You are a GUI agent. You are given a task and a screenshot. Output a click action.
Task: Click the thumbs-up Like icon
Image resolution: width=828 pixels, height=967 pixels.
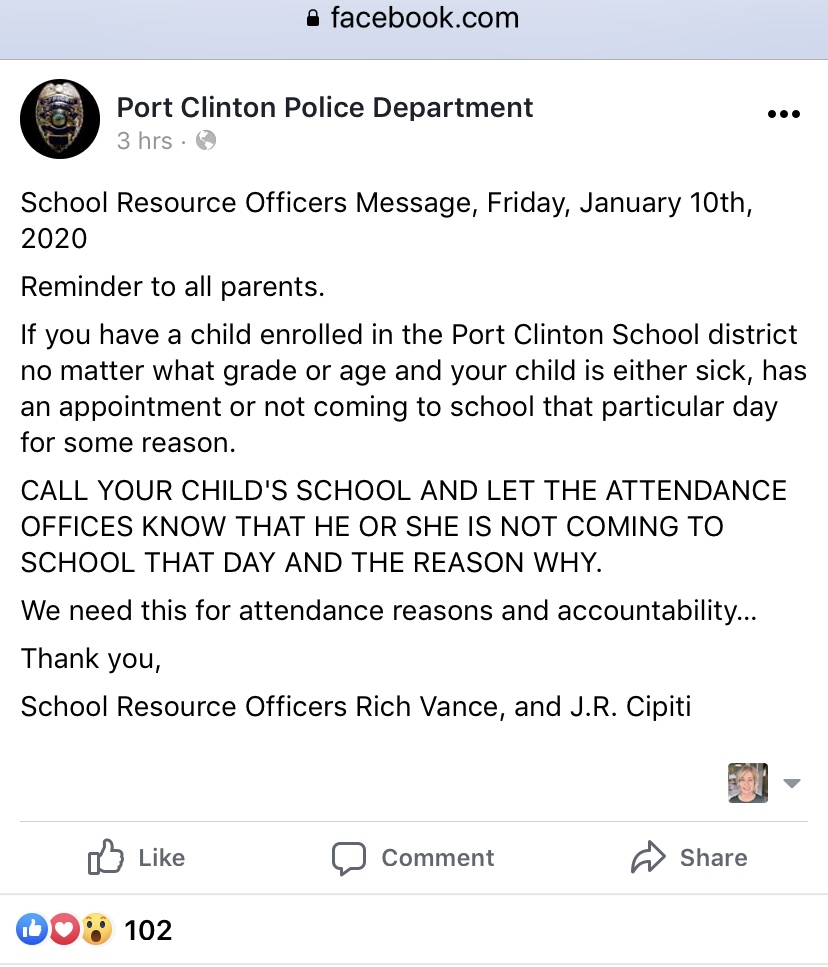pos(106,857)
